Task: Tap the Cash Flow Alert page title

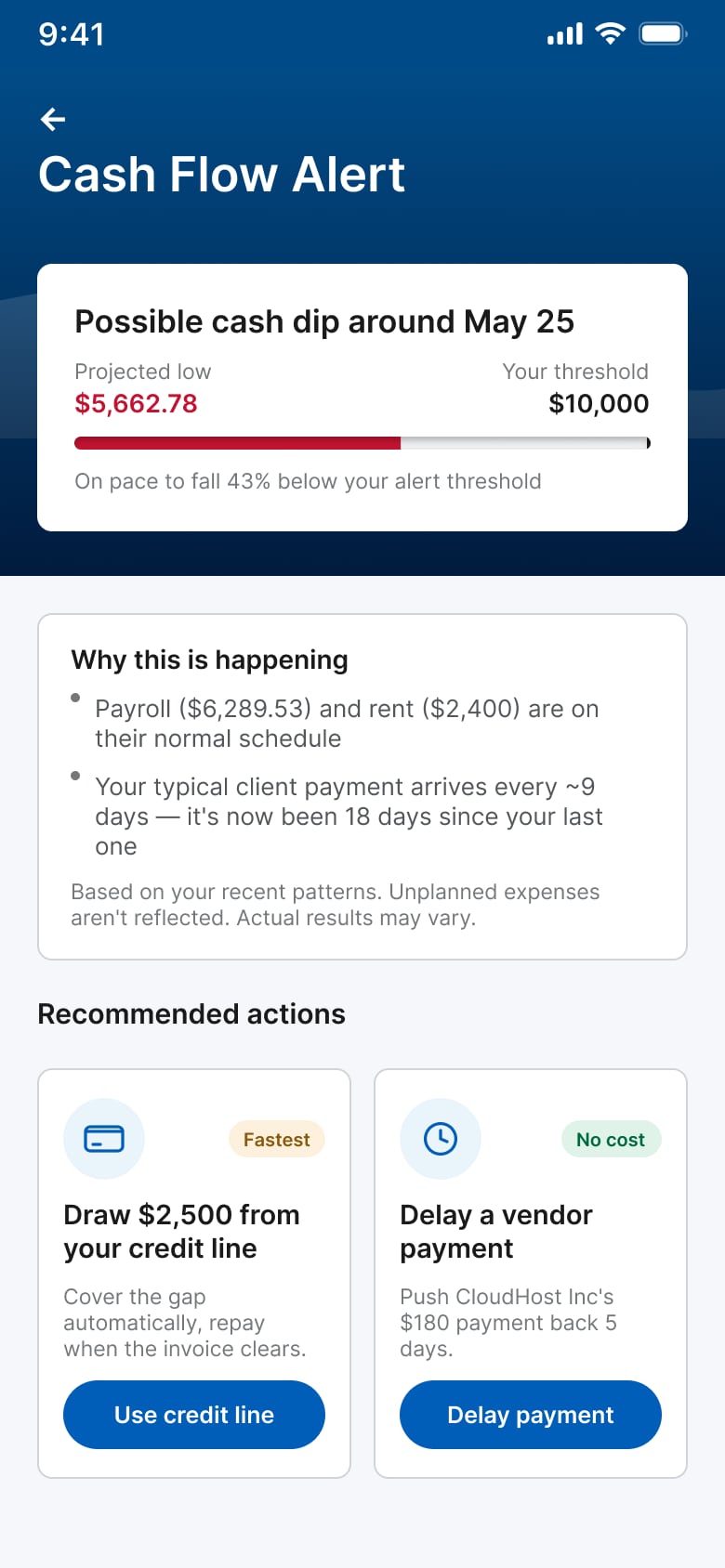Action: (222, 175)
